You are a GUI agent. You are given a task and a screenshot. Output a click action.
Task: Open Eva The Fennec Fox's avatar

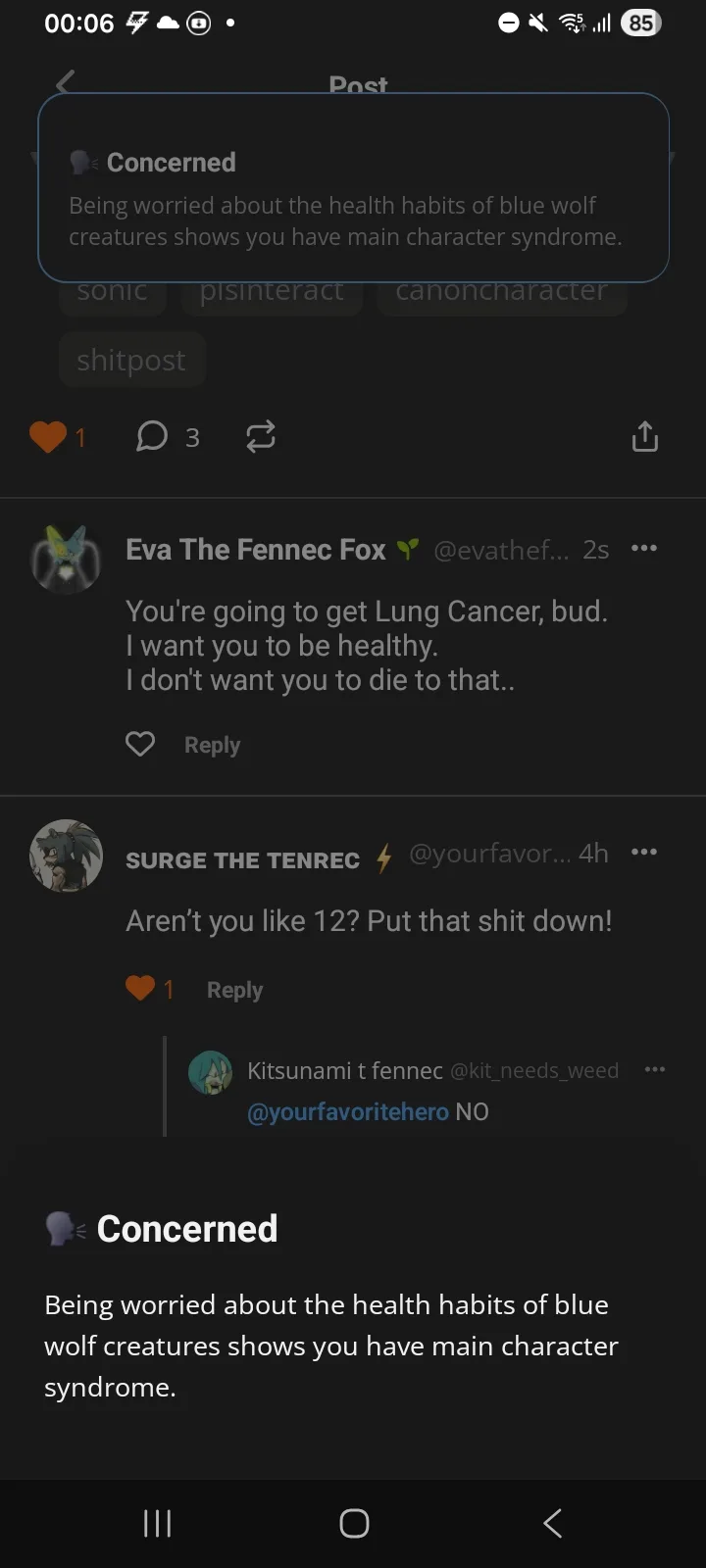(66, 560)
